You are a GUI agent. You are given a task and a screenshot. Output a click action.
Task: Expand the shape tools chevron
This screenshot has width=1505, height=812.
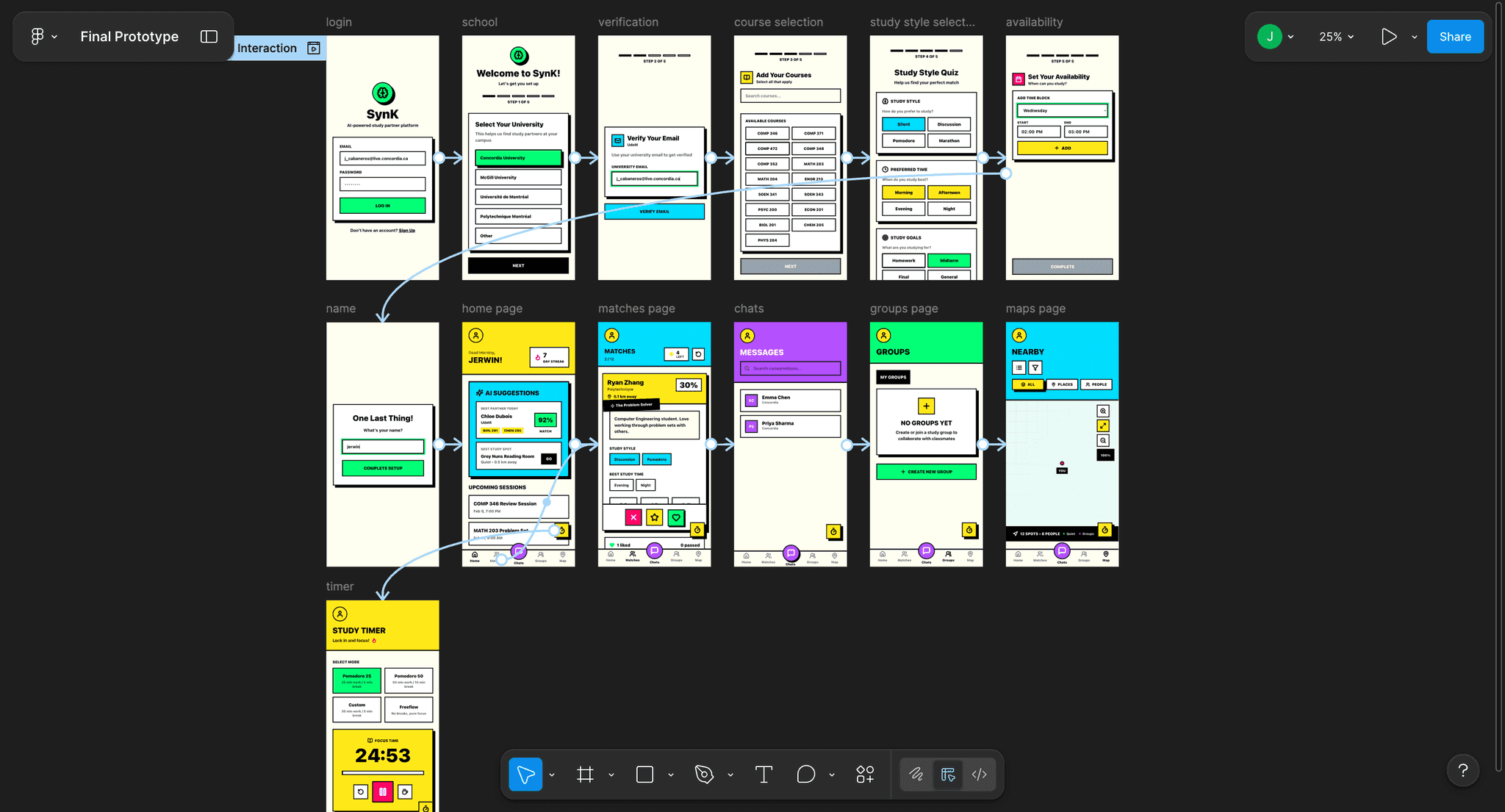[671, 775]
